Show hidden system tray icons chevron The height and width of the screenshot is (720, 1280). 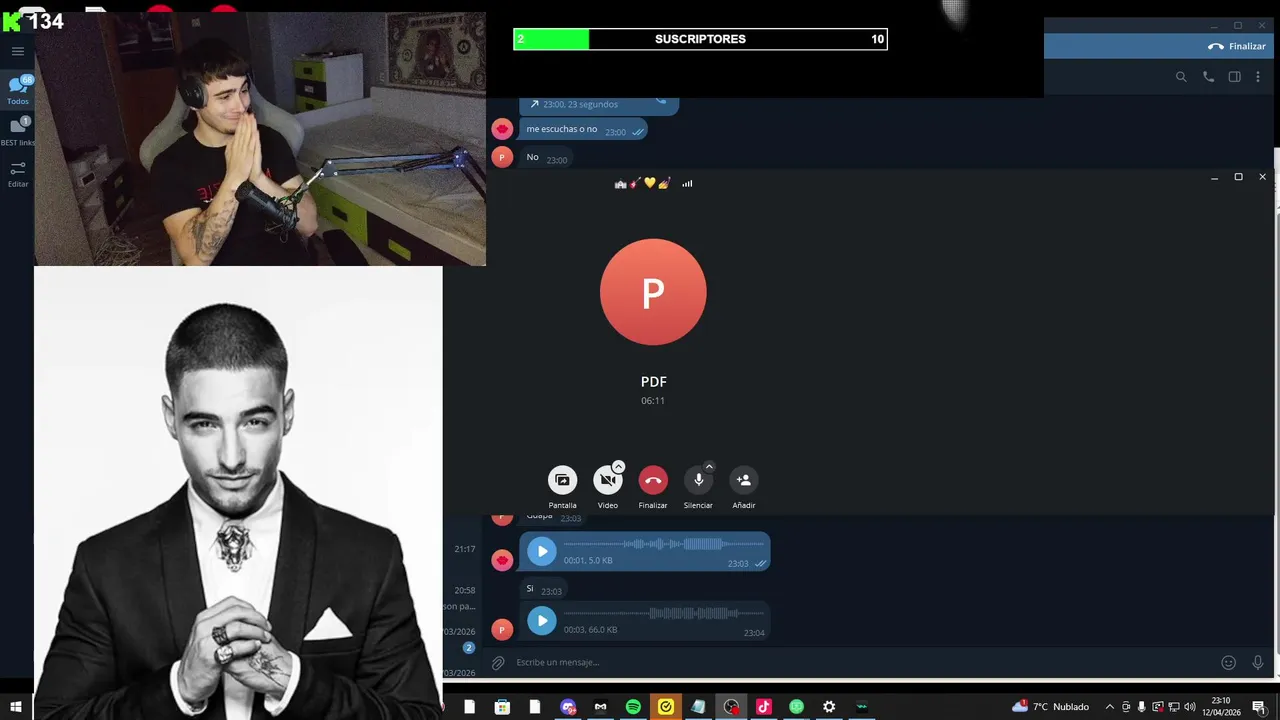(x=1109, y=707)
